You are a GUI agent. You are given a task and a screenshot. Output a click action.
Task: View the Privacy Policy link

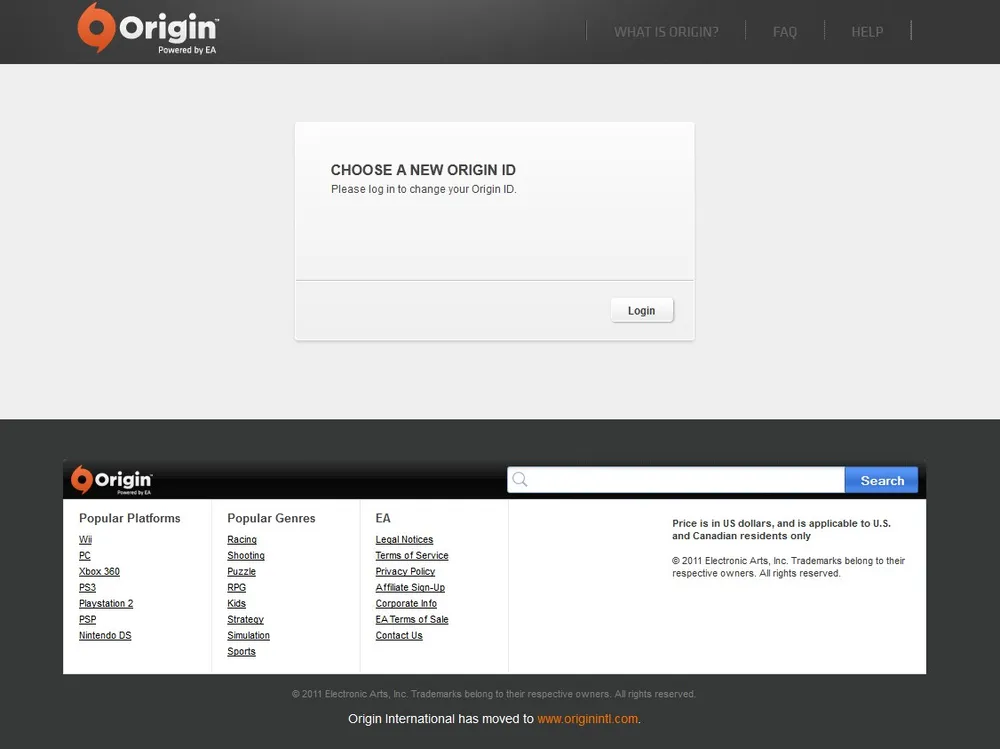[405, 572]
